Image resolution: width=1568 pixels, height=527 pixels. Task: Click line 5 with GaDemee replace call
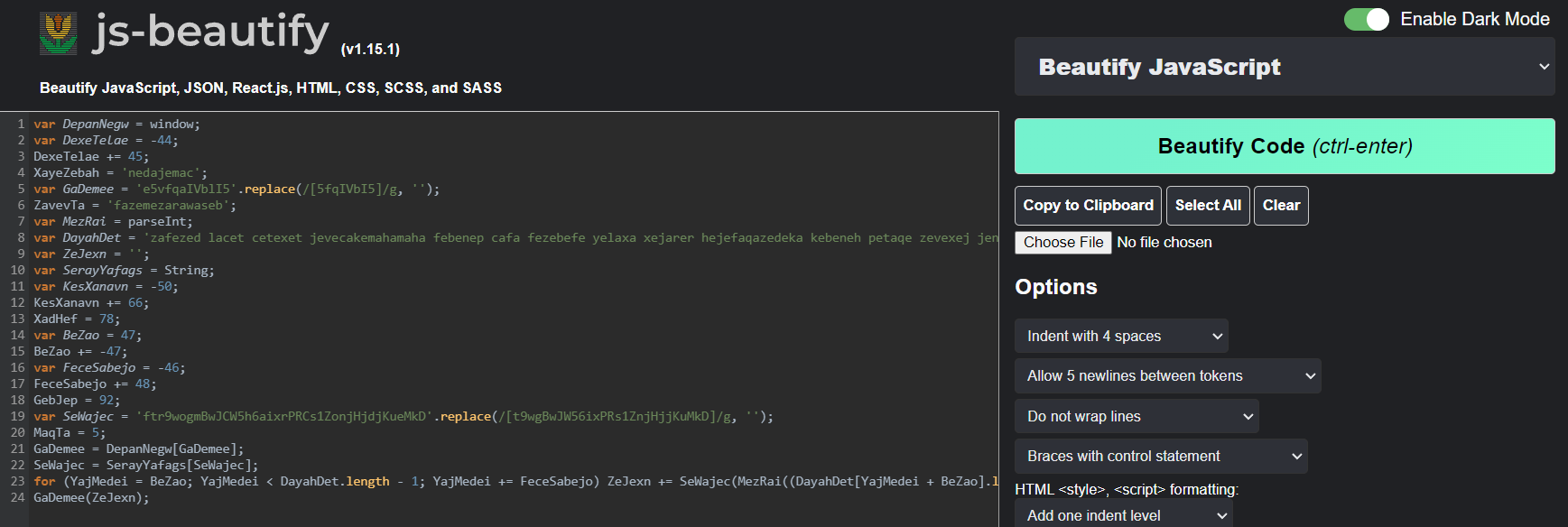pyautogui.click(x=237, y=189)
